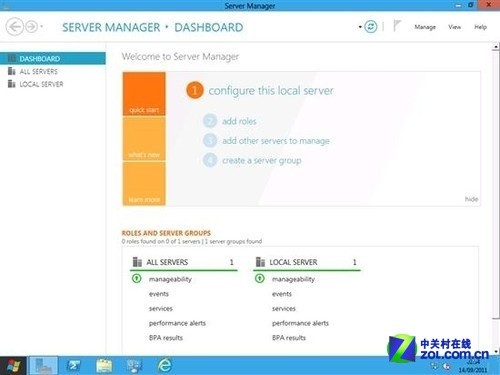Open the Local Server tile header

point(307,262)
